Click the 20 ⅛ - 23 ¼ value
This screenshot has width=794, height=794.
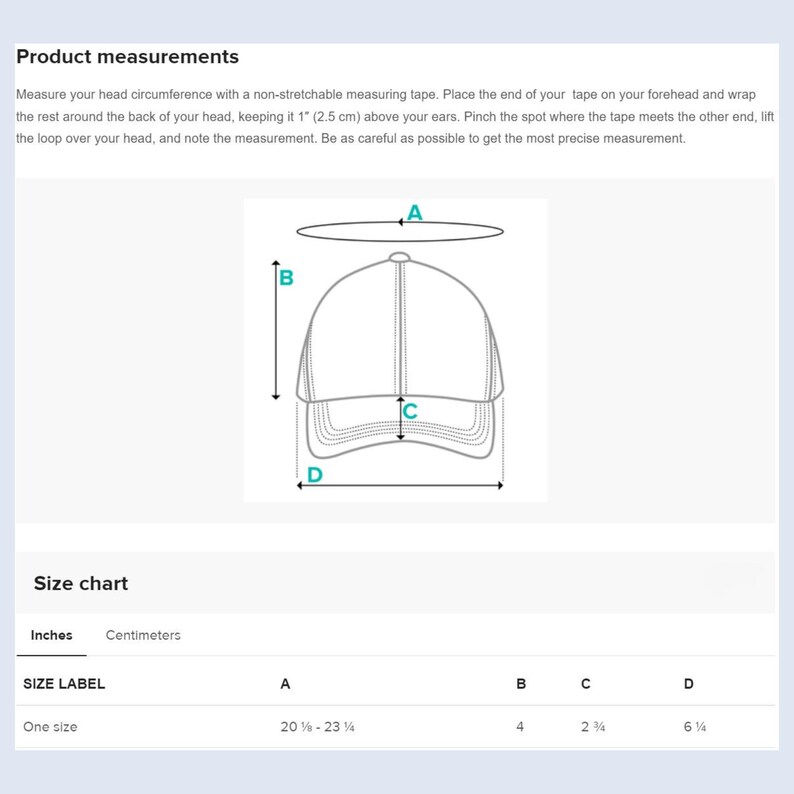[317, 727]
